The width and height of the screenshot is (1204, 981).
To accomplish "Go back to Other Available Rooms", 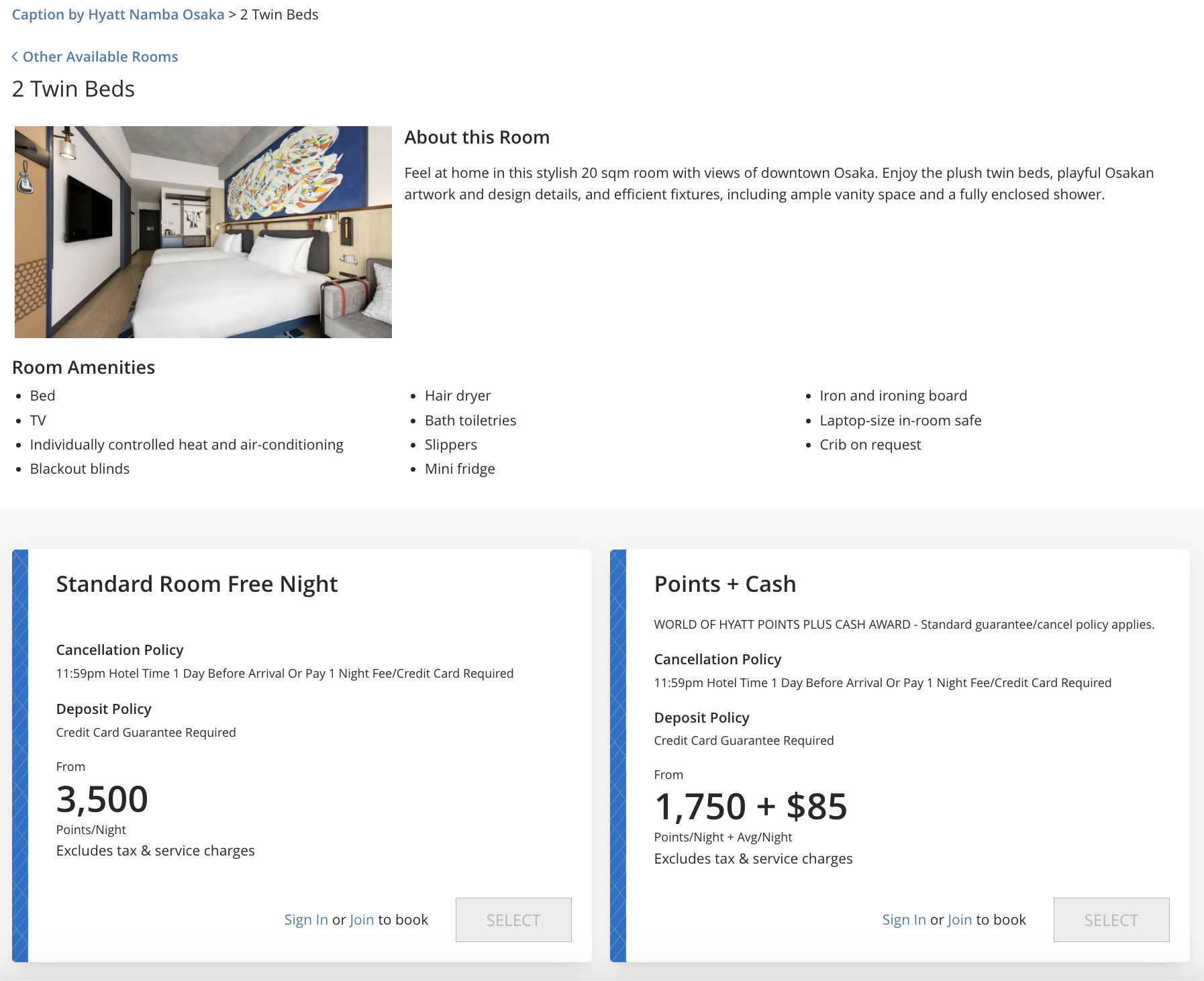I will (x=100, y=57).
